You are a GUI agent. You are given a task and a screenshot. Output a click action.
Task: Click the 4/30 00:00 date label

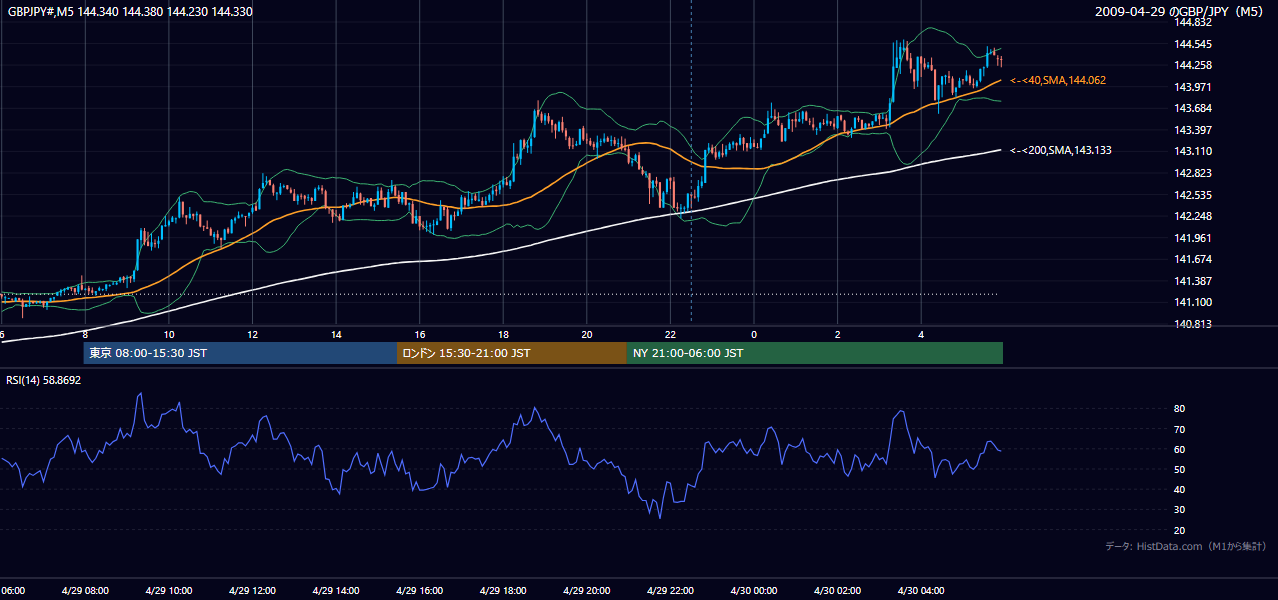754,591
